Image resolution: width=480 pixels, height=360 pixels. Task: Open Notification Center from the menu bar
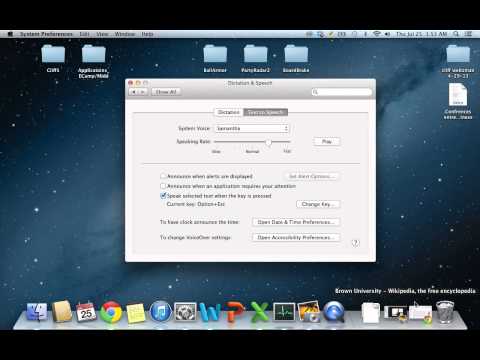pos(468,34)
